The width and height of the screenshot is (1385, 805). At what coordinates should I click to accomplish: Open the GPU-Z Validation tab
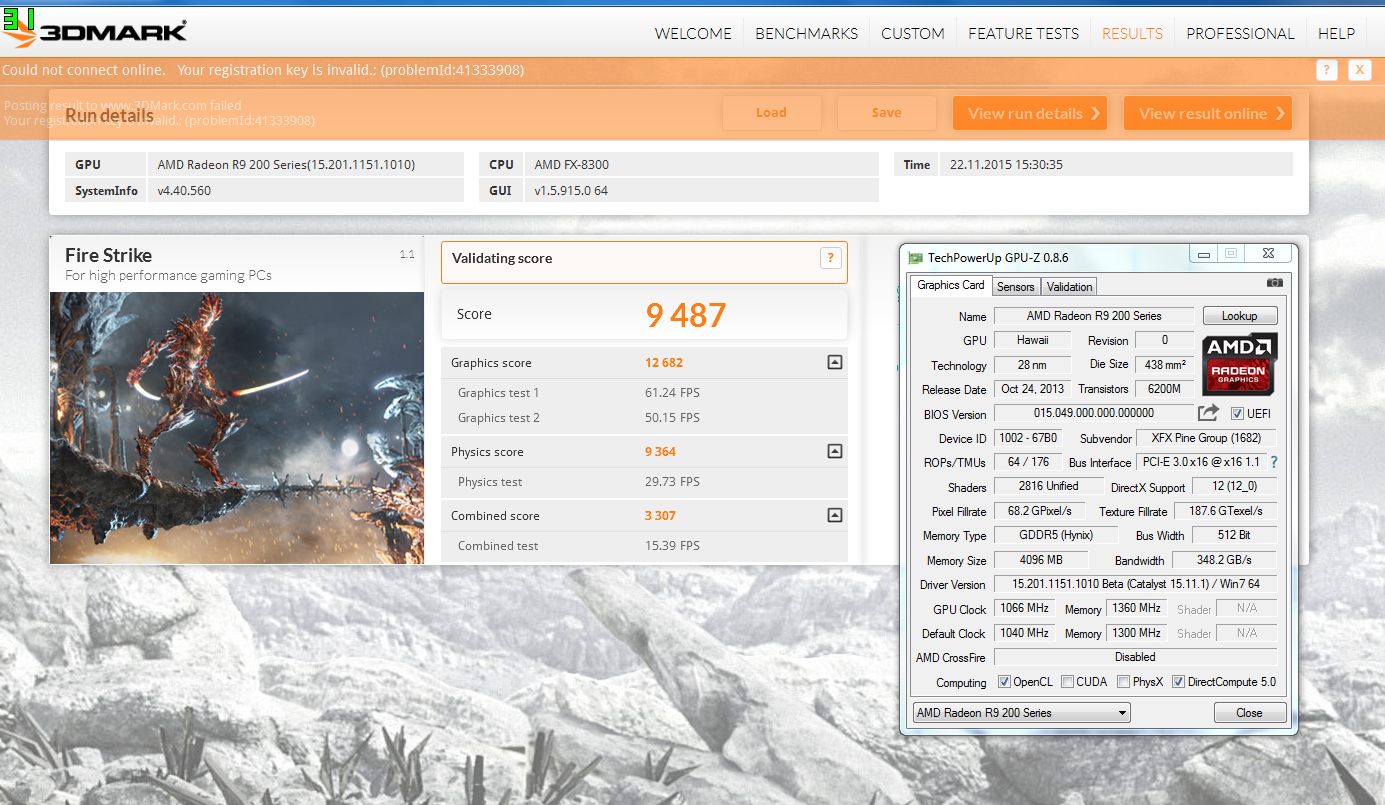pyautogui.click(x=1069, y=287)
